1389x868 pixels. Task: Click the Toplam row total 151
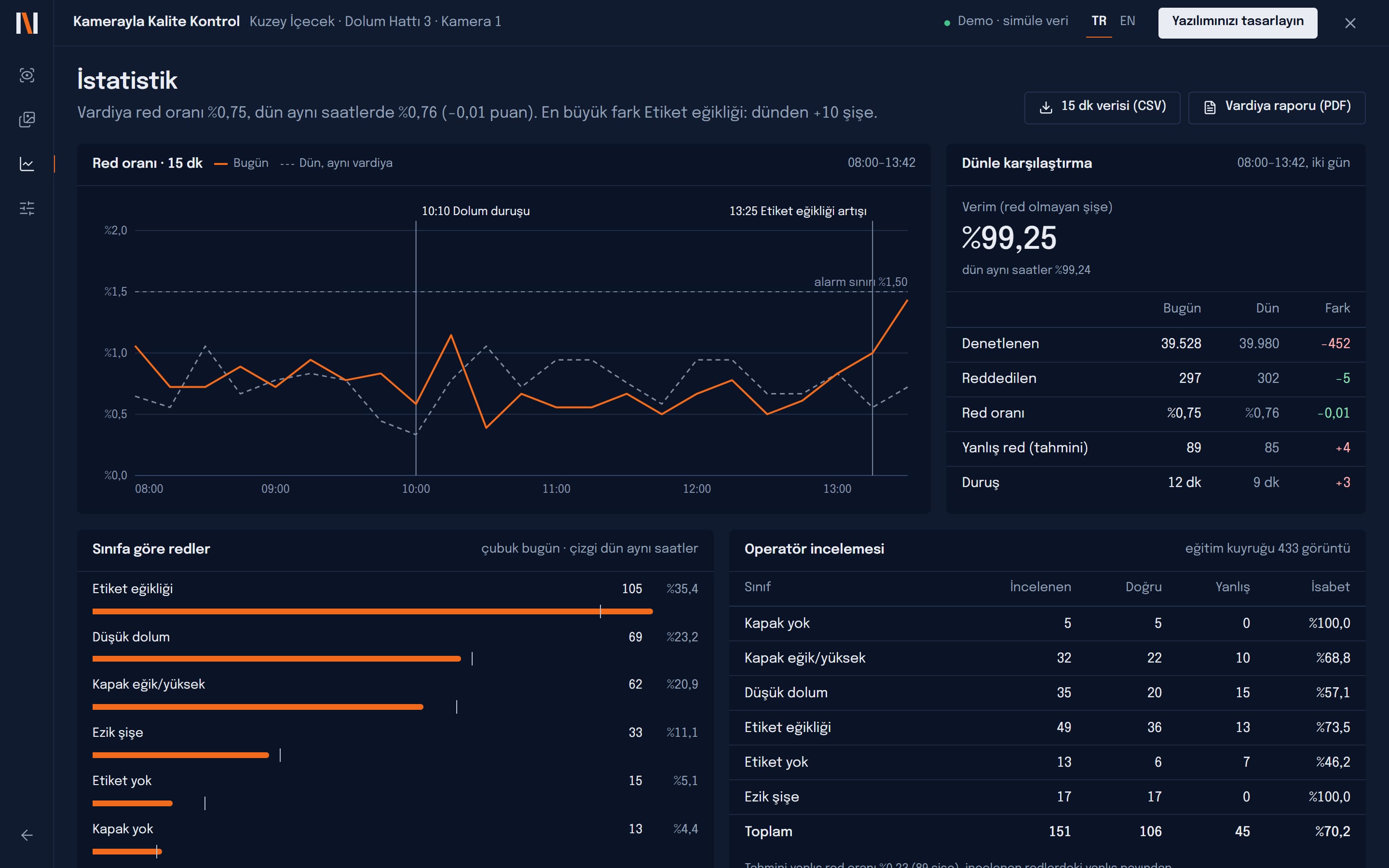1060,832
